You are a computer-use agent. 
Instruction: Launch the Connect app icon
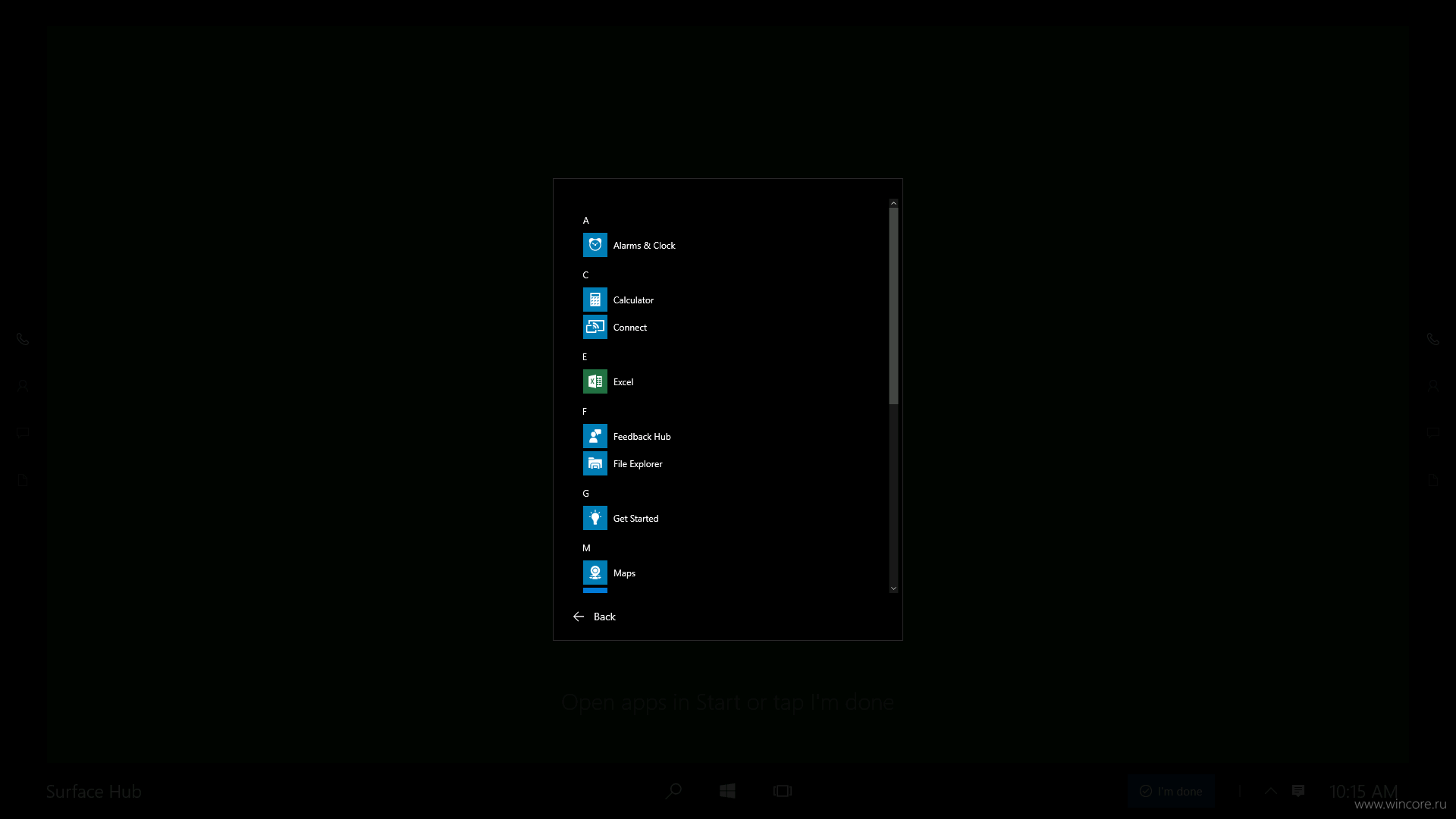point(595,327)
